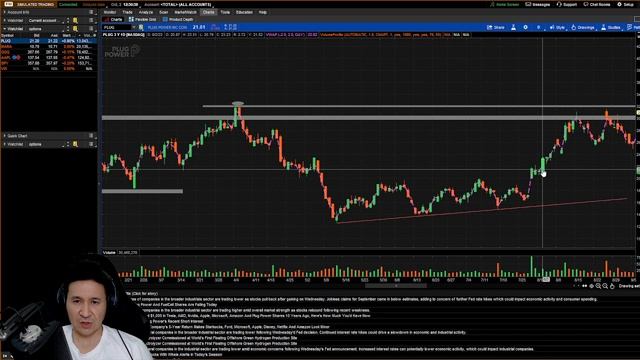The height and width of the screenshot is (360, 640).
Task: Open the Monitor tab
Action: coord(109,12)
